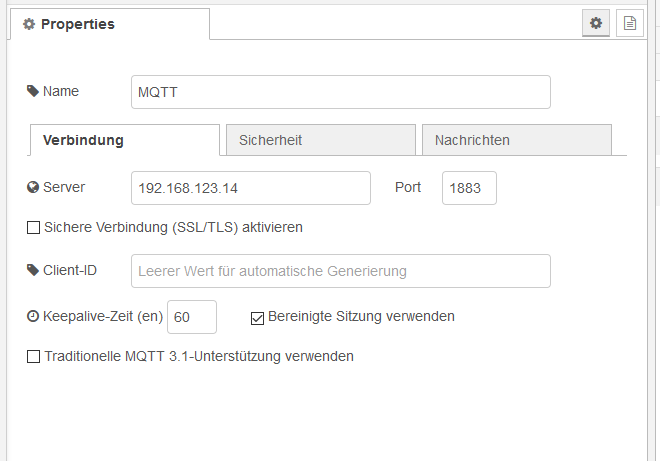The height and width of the screenshot is (461, 660).
Task: Open node settings via the gear icon button
Action: 596,23
